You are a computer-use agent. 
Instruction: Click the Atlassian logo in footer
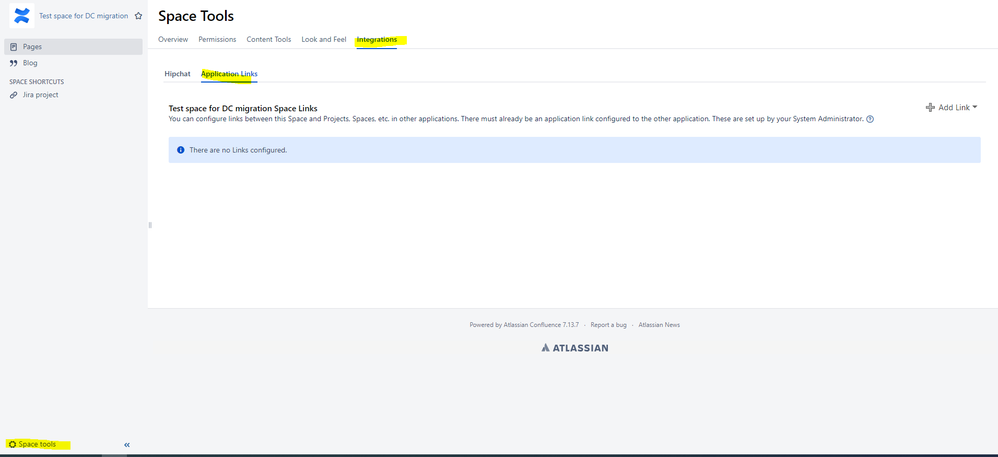click(575, 348)
